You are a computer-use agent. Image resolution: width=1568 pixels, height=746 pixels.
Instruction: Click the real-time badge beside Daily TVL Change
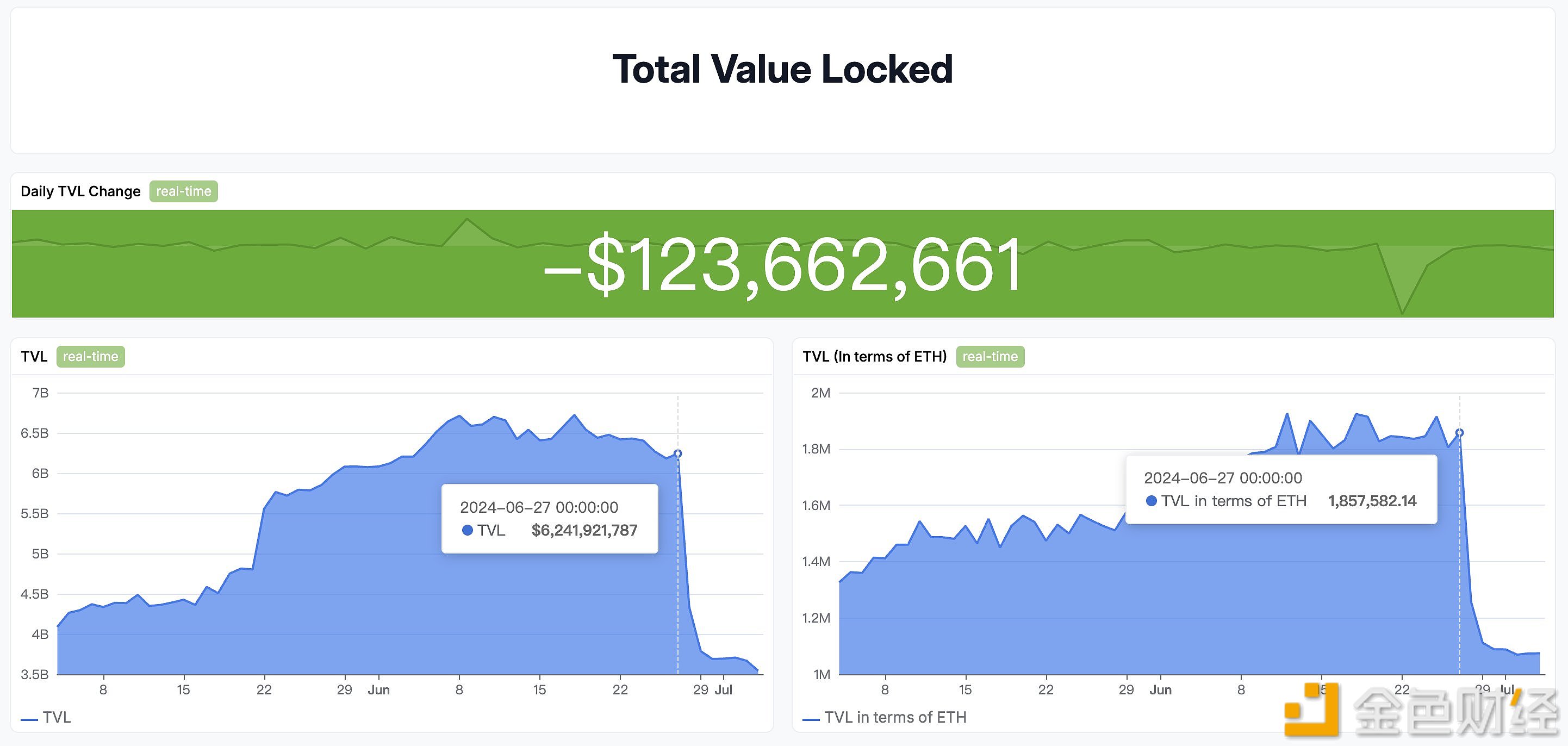[183, 191]
